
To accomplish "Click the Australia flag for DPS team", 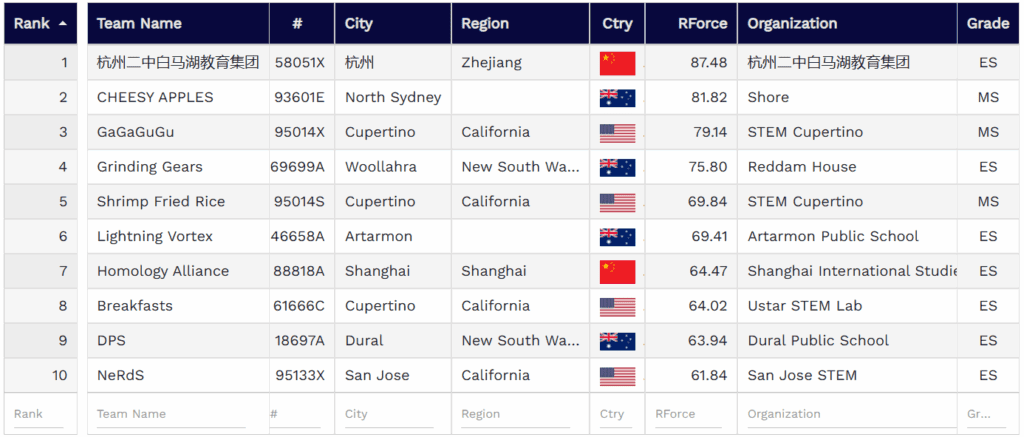I will (x=617, y=341).
